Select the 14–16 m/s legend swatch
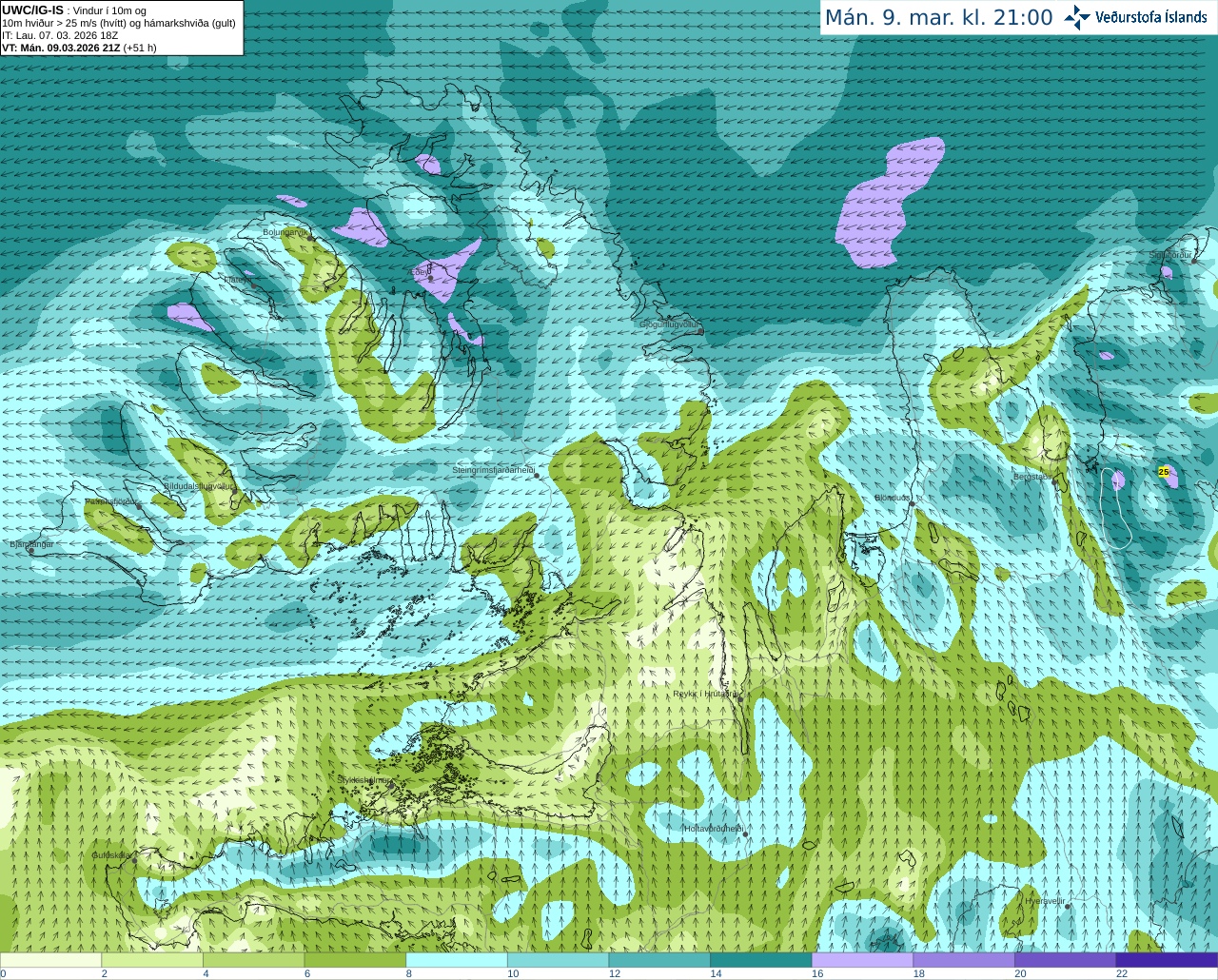Viewport: 1218px width, 980px height. pyautogui.click(x=761, y=960)
